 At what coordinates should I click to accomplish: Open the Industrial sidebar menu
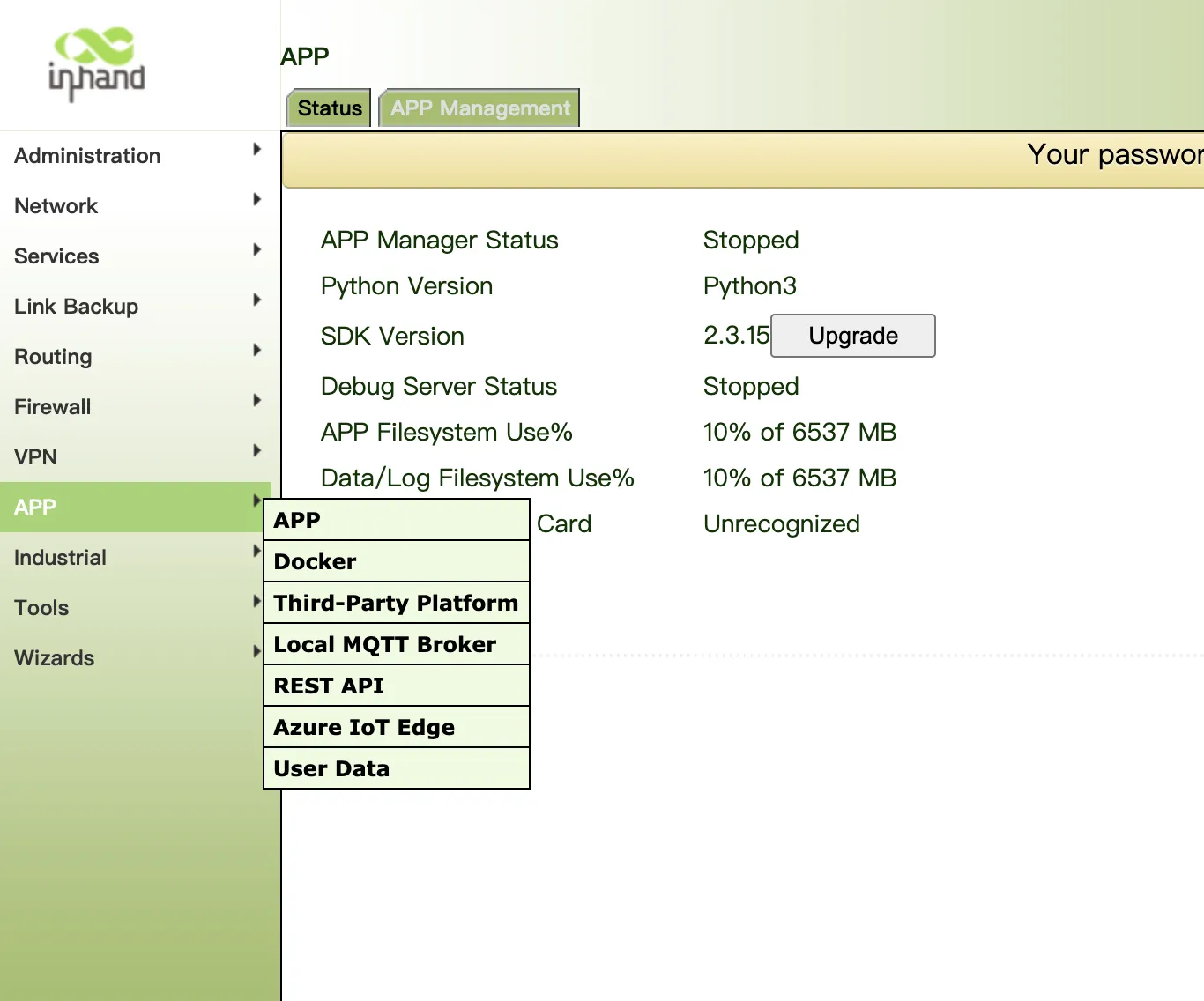click(x=136, y=558)
